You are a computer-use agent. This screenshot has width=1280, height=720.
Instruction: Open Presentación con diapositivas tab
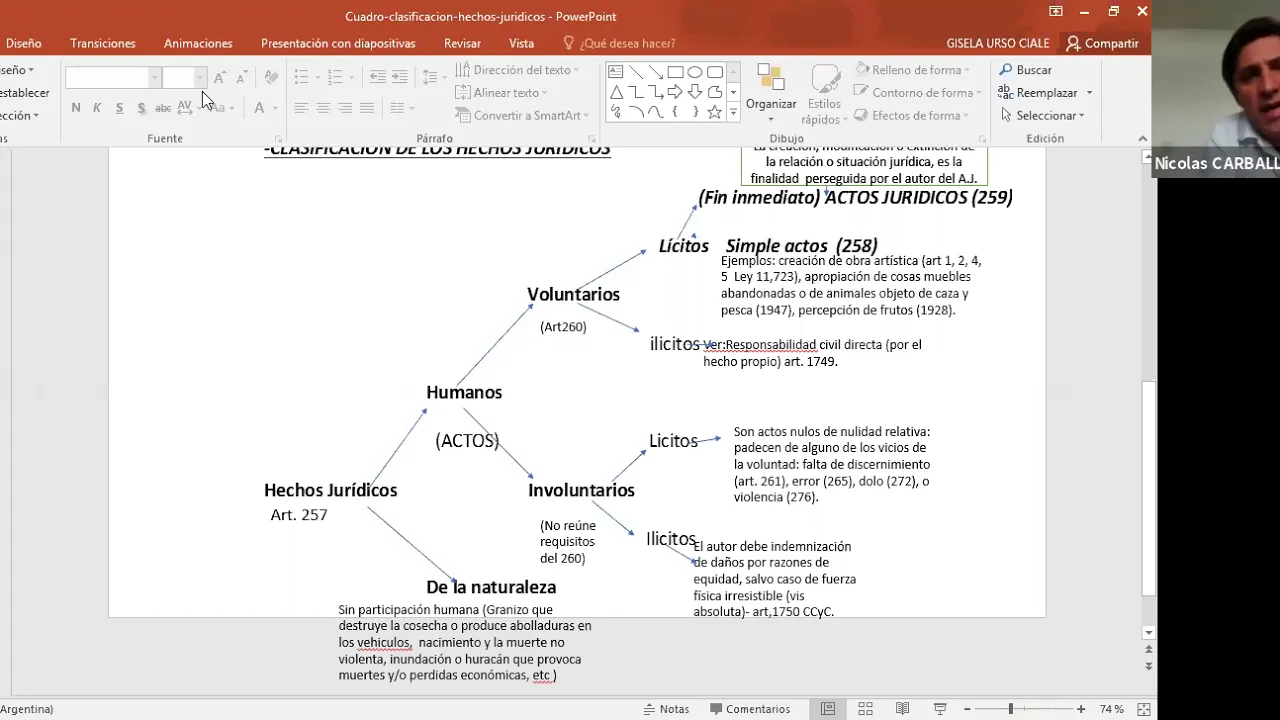[x=338, y=43]
